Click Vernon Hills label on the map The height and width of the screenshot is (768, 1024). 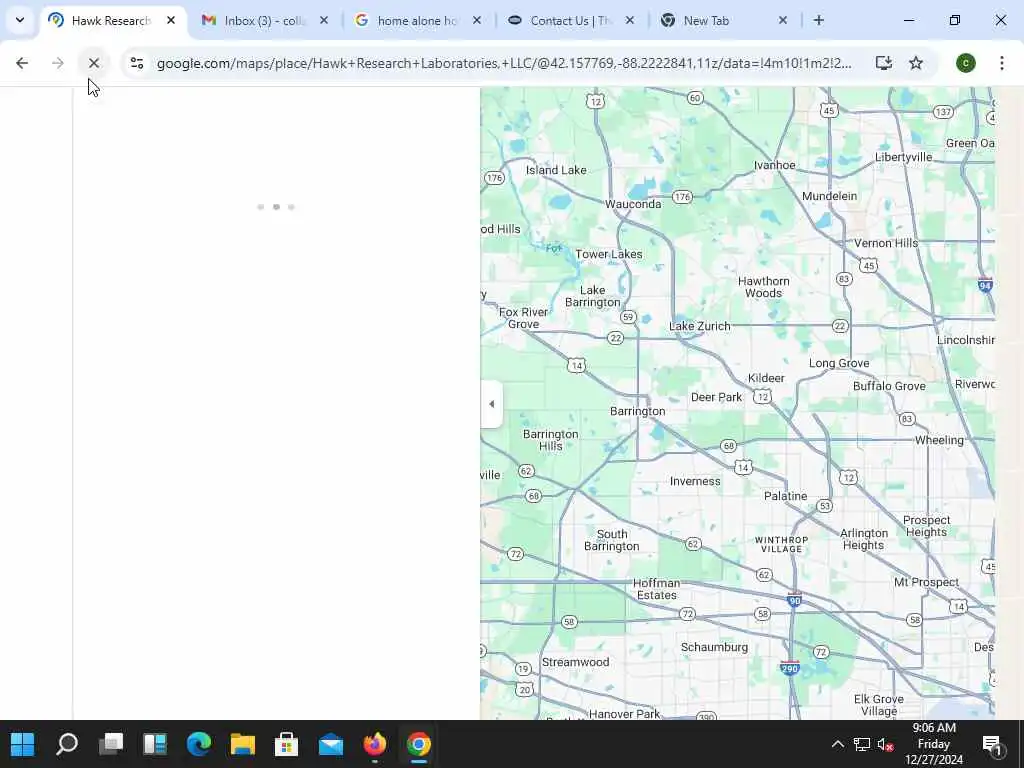(x=886, y=243)
